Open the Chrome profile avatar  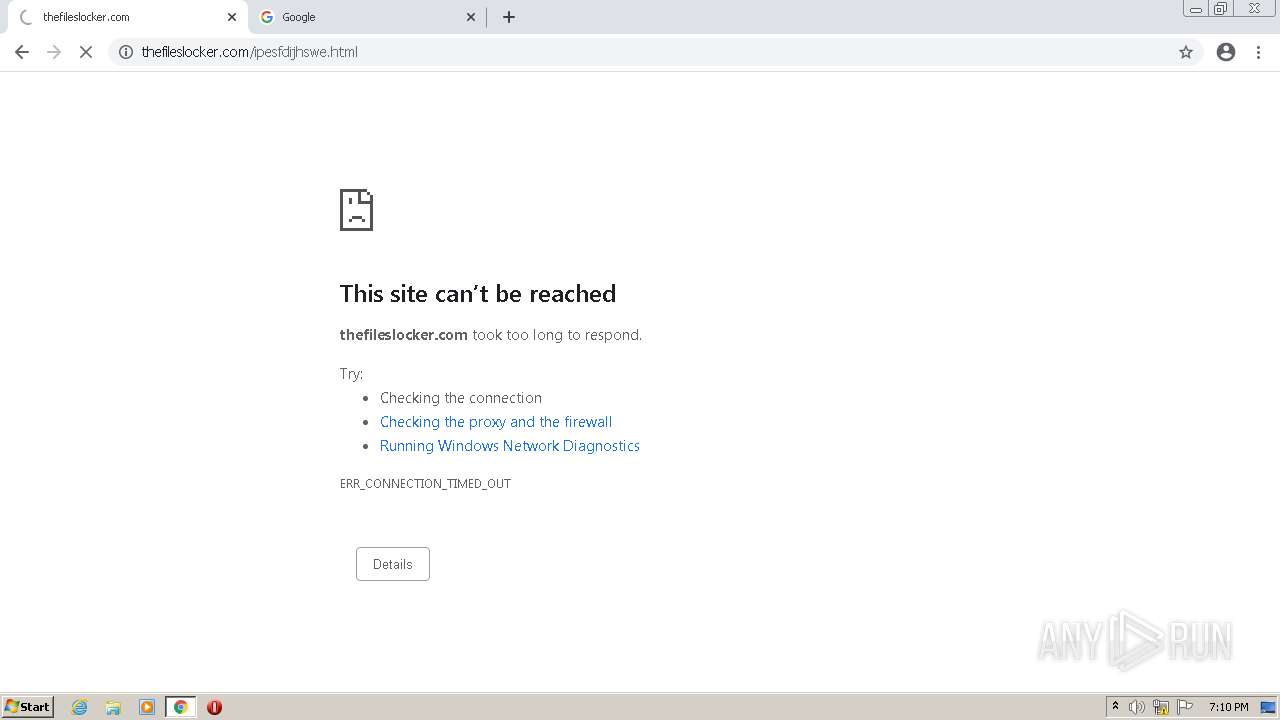point(1226,52)
